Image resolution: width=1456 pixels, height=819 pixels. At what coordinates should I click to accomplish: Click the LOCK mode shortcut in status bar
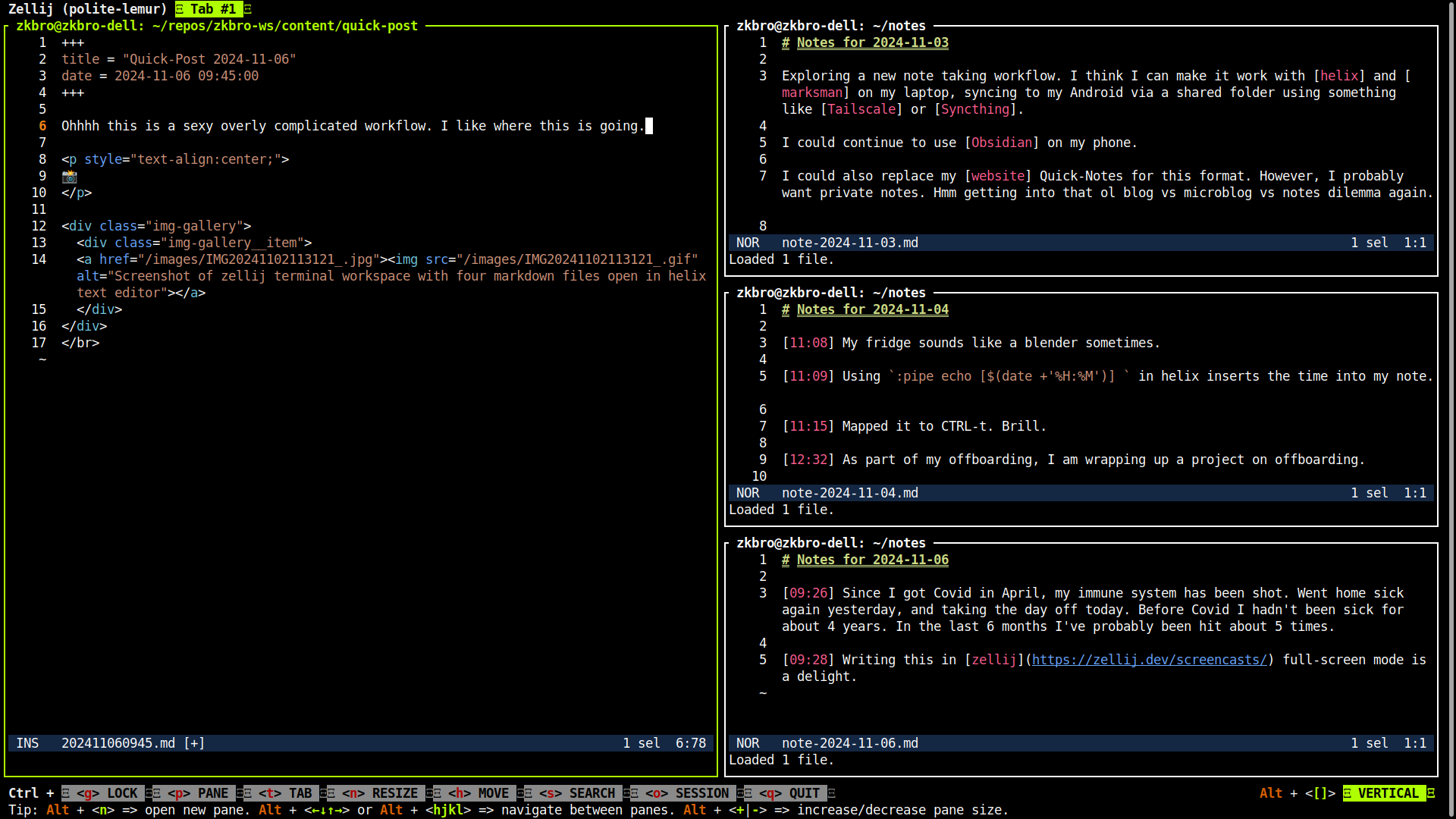pos(106,793)
